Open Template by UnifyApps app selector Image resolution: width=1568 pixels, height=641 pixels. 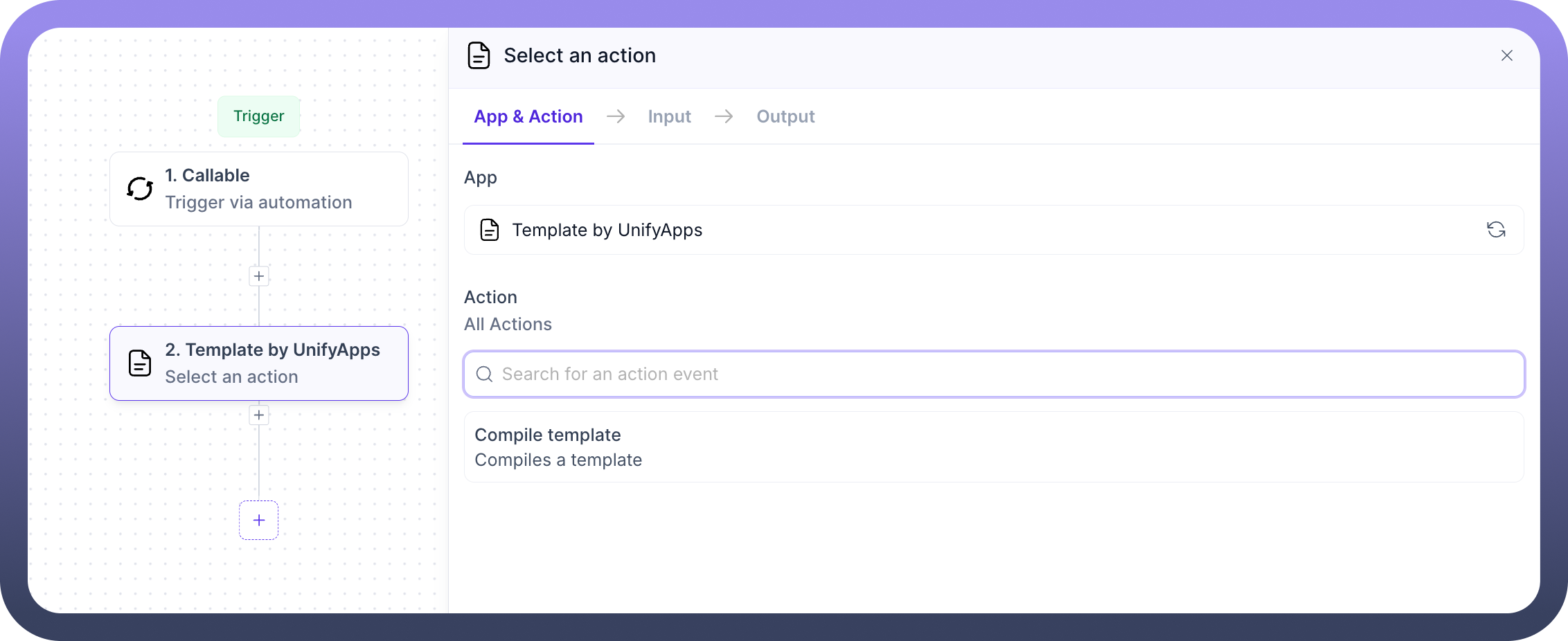[x=970, y=230]
